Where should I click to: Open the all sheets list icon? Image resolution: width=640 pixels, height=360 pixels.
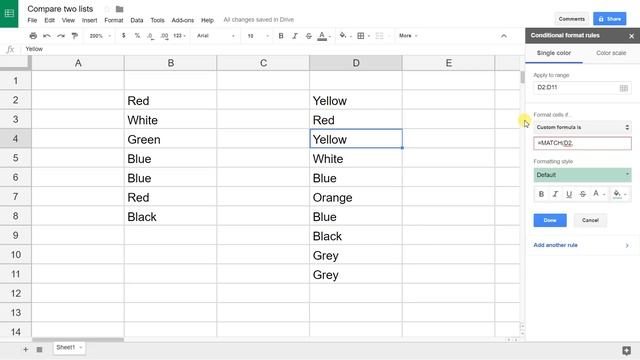click(40, 349)
